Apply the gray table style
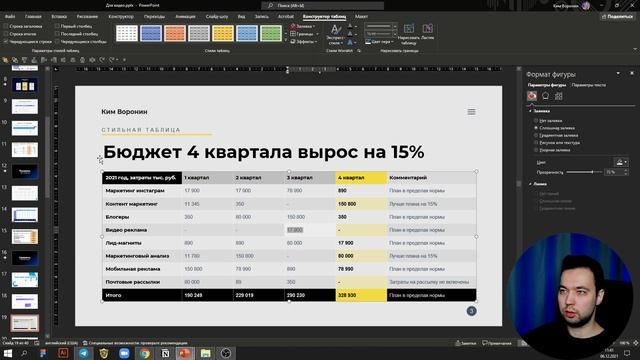 (199, 33)
